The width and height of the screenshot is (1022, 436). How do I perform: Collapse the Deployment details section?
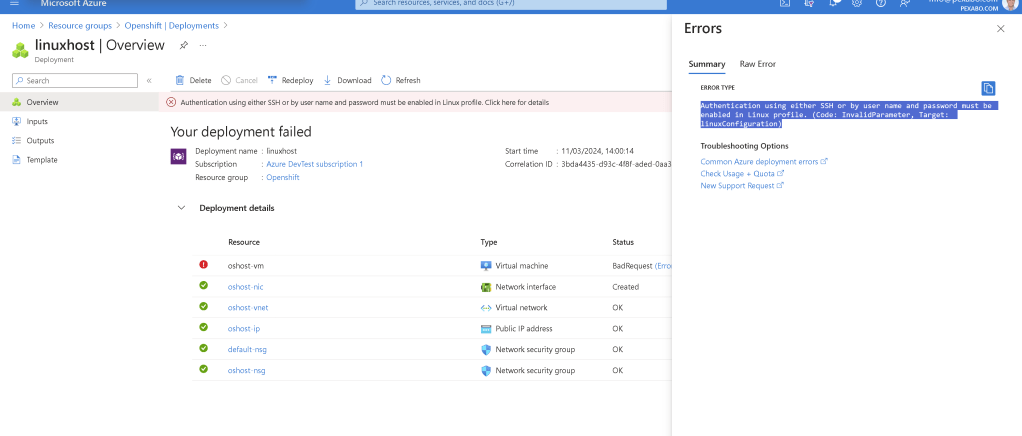click(x=181, y=208)
